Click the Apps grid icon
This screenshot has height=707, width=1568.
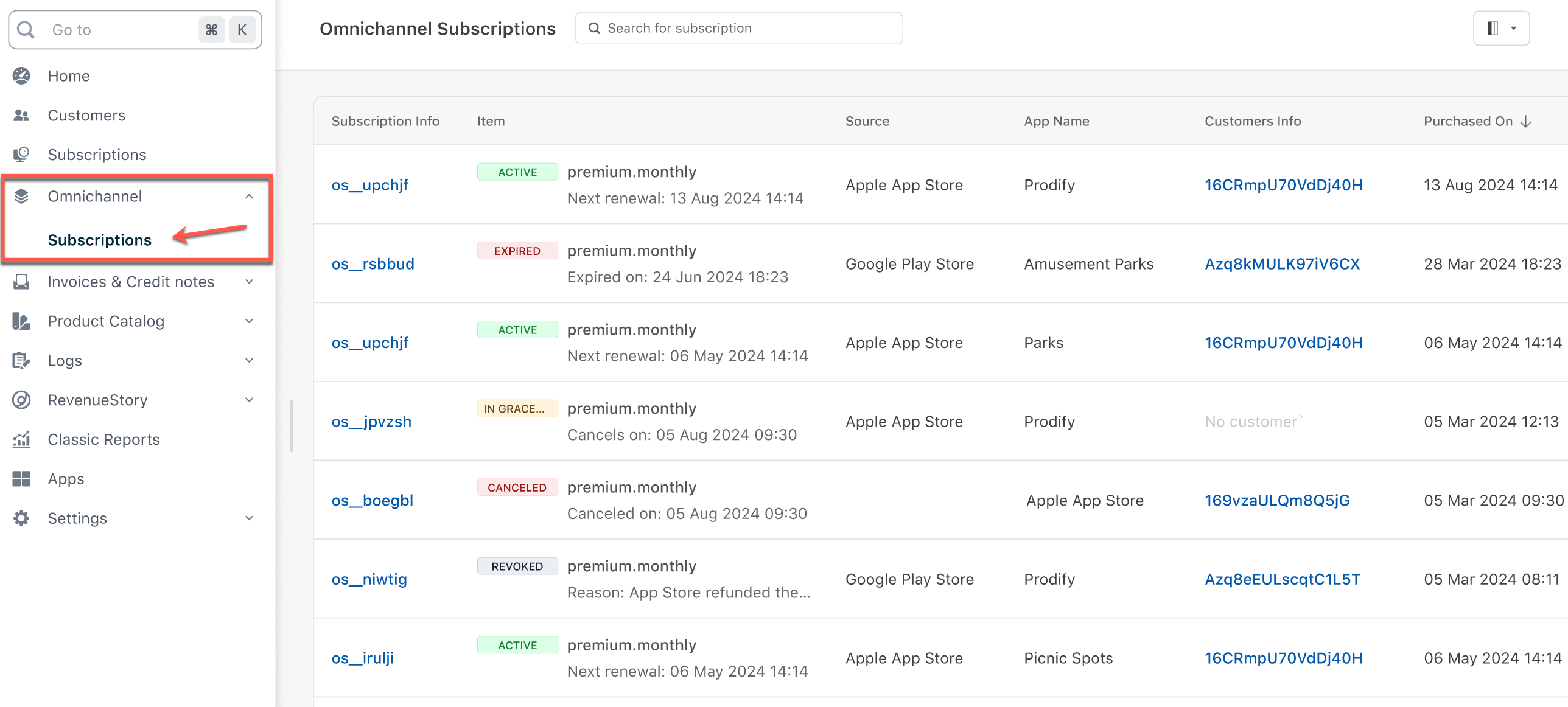click(21, 479)
